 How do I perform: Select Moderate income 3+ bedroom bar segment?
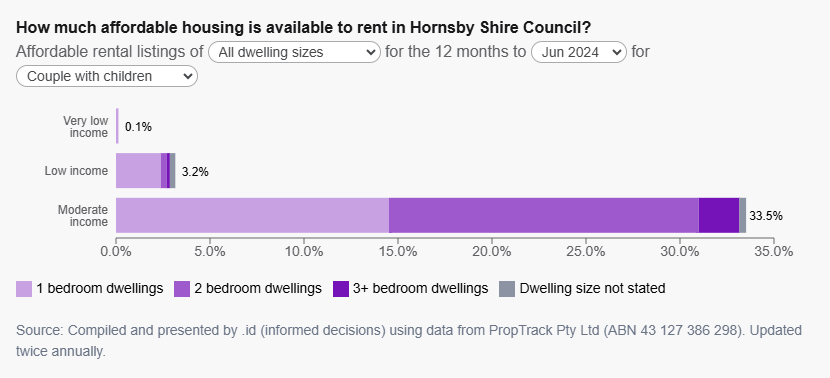[719, 215]
